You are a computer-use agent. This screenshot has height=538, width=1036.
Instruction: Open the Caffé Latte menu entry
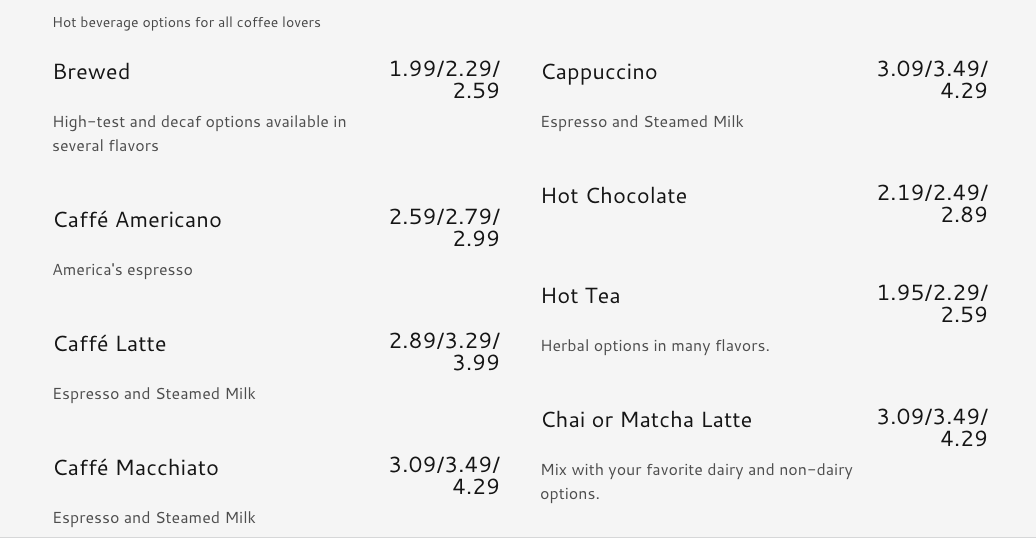pyautogui.click(x=110, y=344)
